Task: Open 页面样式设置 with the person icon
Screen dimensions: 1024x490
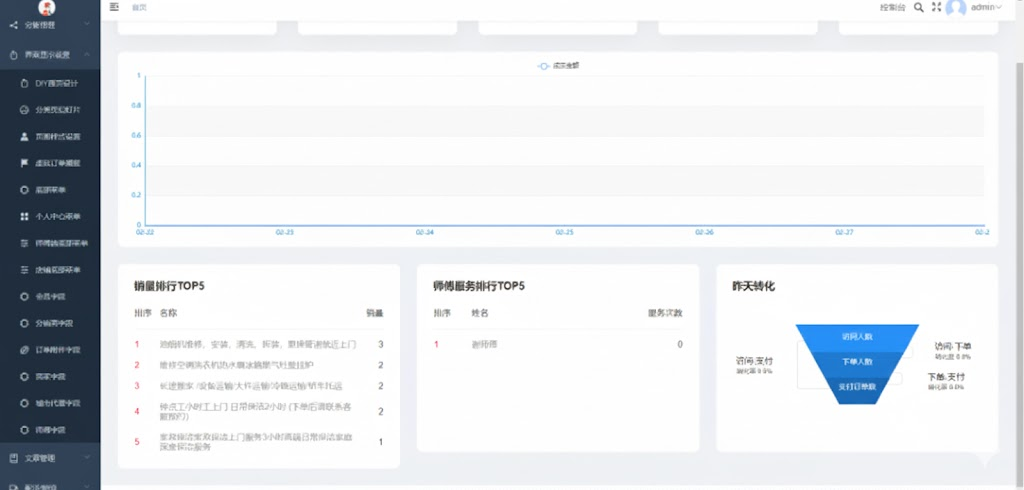Action: (x=50, y=137)
